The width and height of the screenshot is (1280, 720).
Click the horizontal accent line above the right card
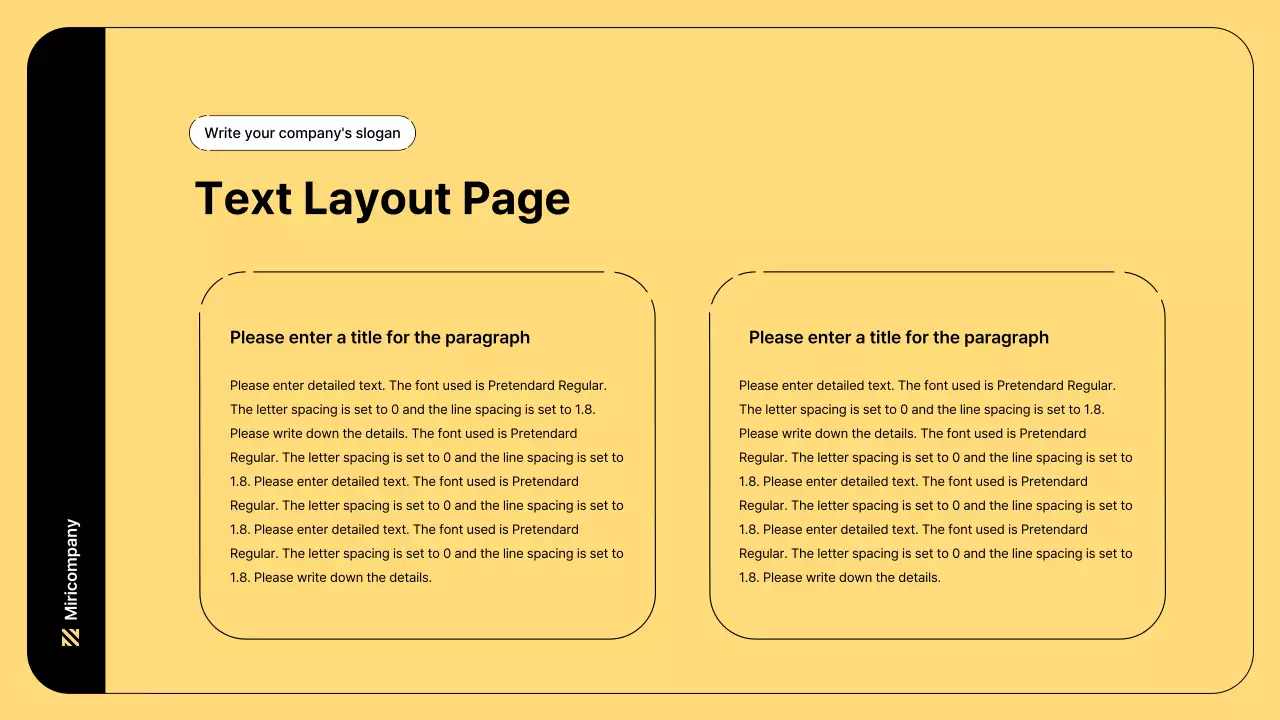(938, 271)
